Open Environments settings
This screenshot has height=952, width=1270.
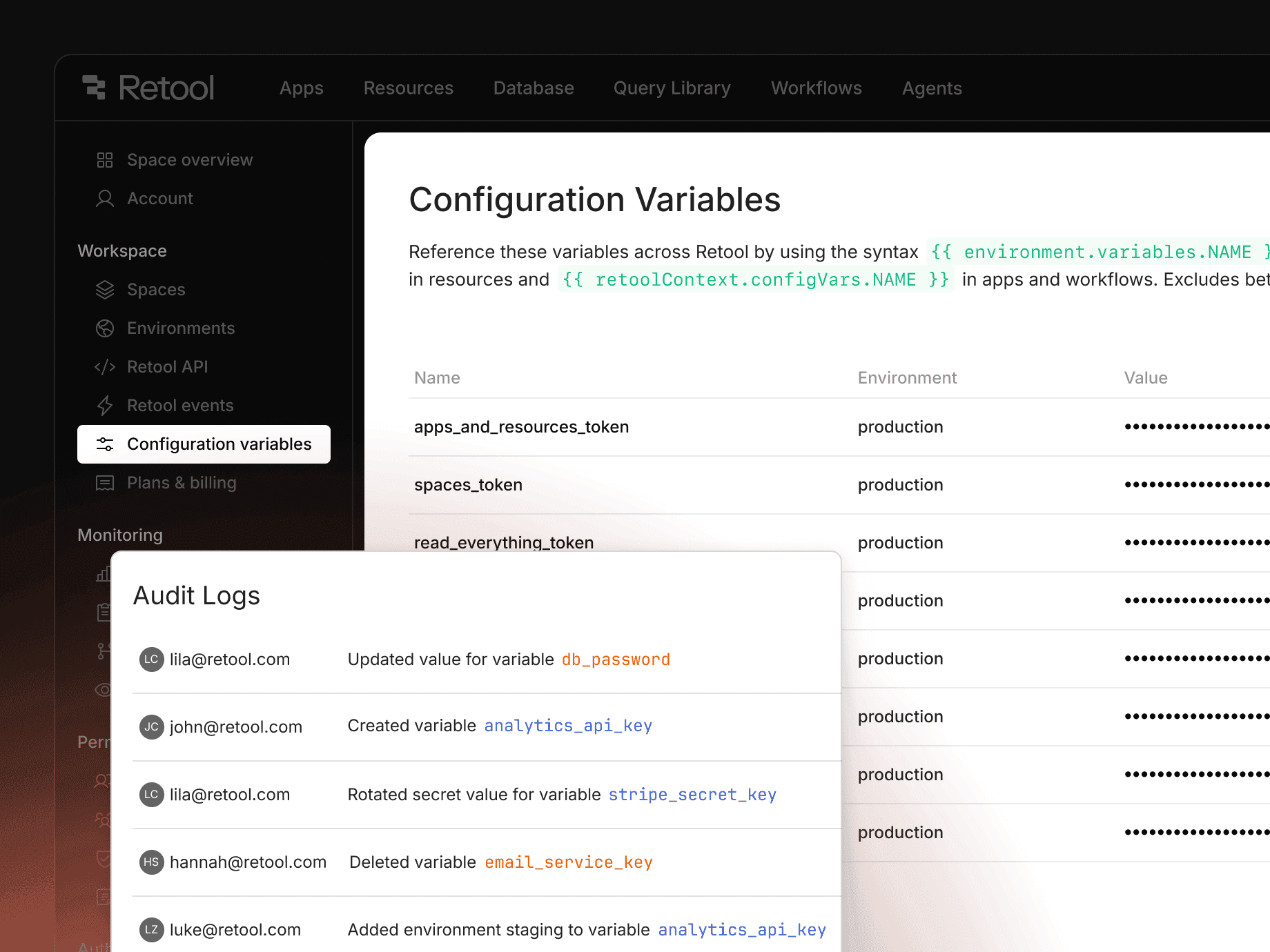[181, 328]
